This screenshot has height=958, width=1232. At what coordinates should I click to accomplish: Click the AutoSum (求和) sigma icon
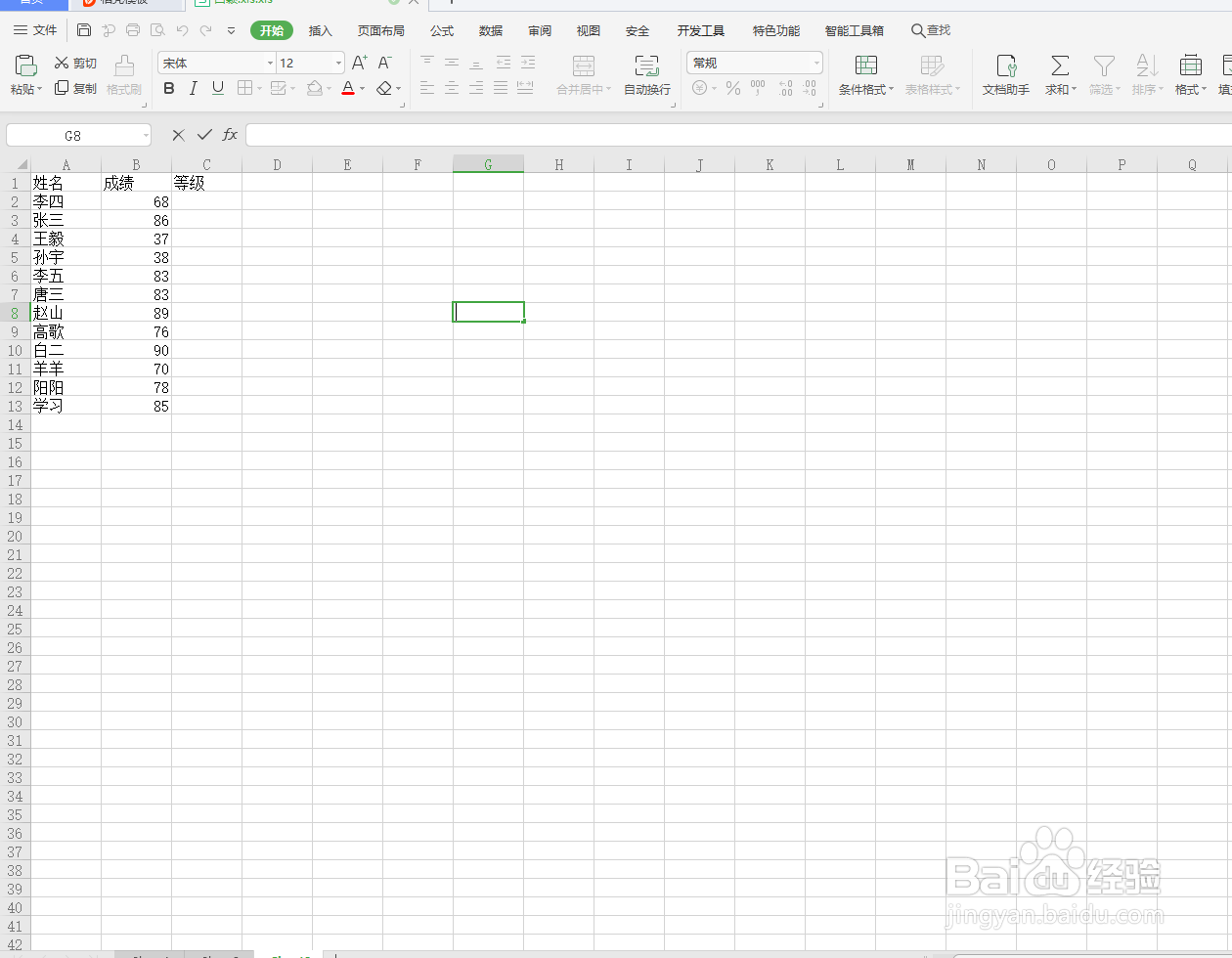point(1059,66)
